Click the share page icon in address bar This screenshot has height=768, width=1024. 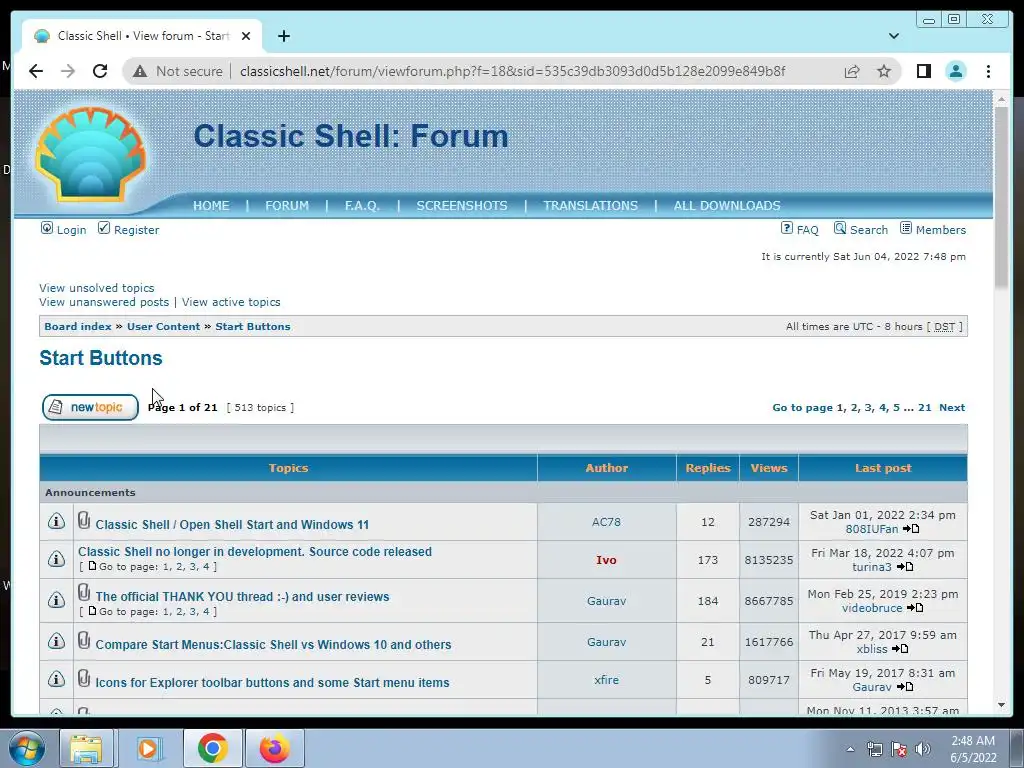pos(852,71)
